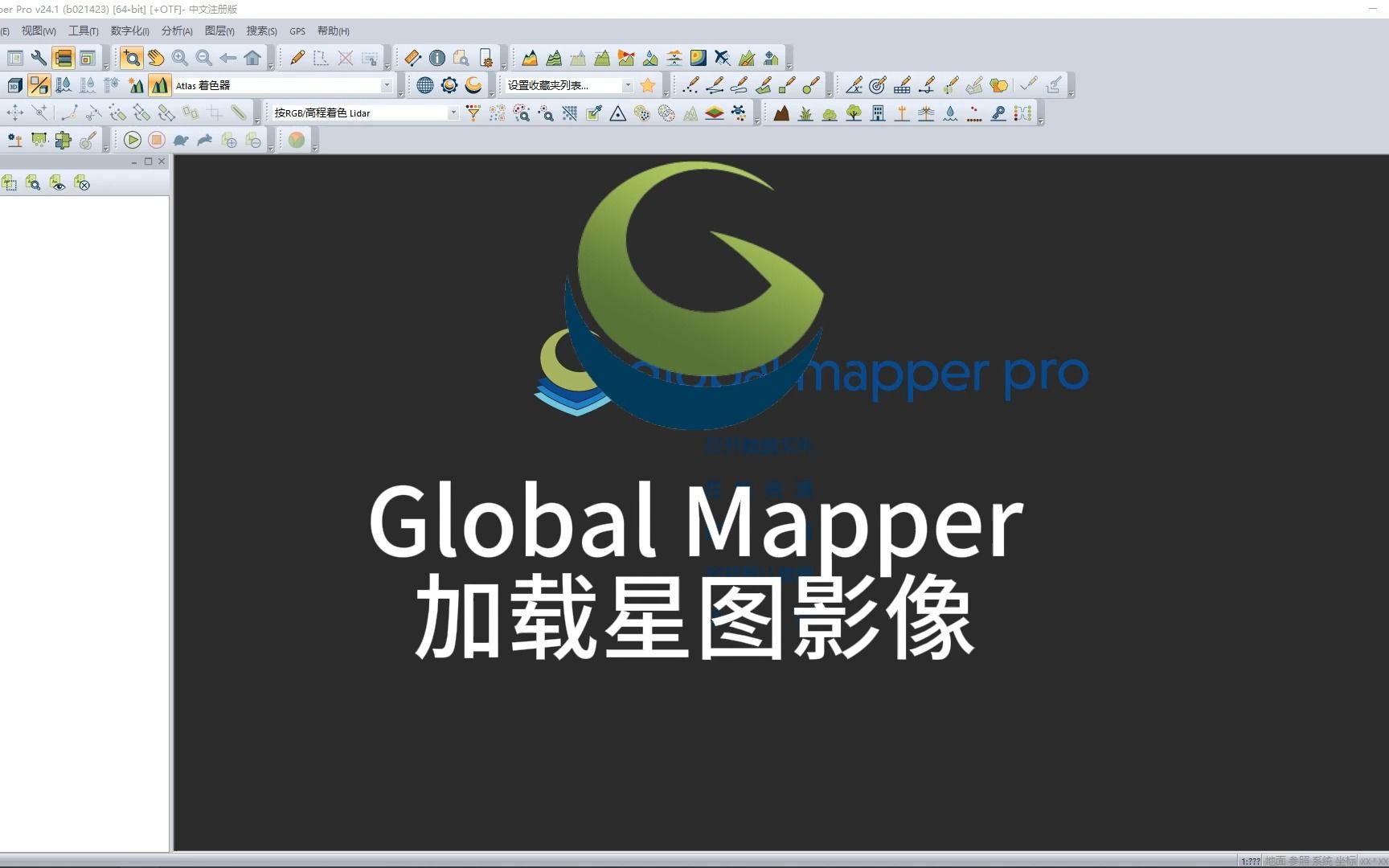Image resolution: width=1389 pixels, height=868 pixels.
Task: Click the view shed radar terrain icon
Action: tap(625, 58)
